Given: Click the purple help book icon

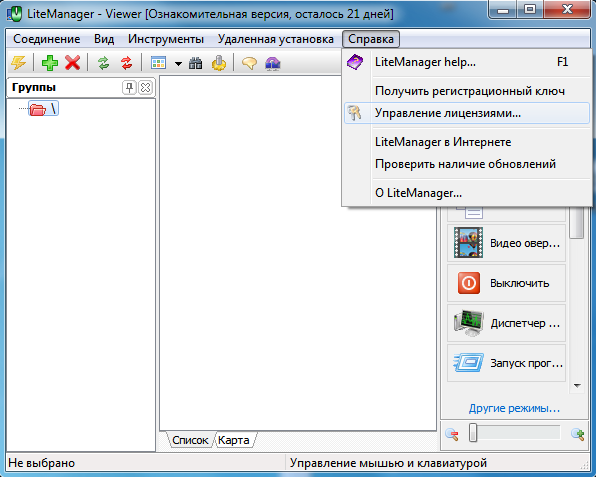Looking at the screenshot, I should pos(355,62).
